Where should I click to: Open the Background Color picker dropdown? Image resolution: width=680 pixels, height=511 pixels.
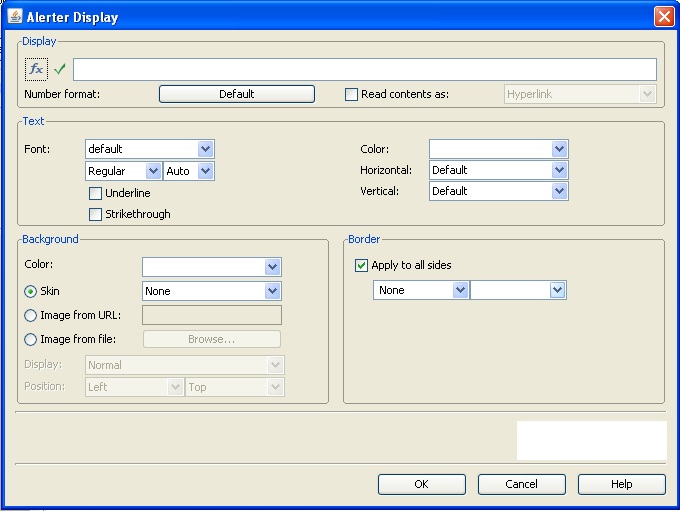coord(212,267)
